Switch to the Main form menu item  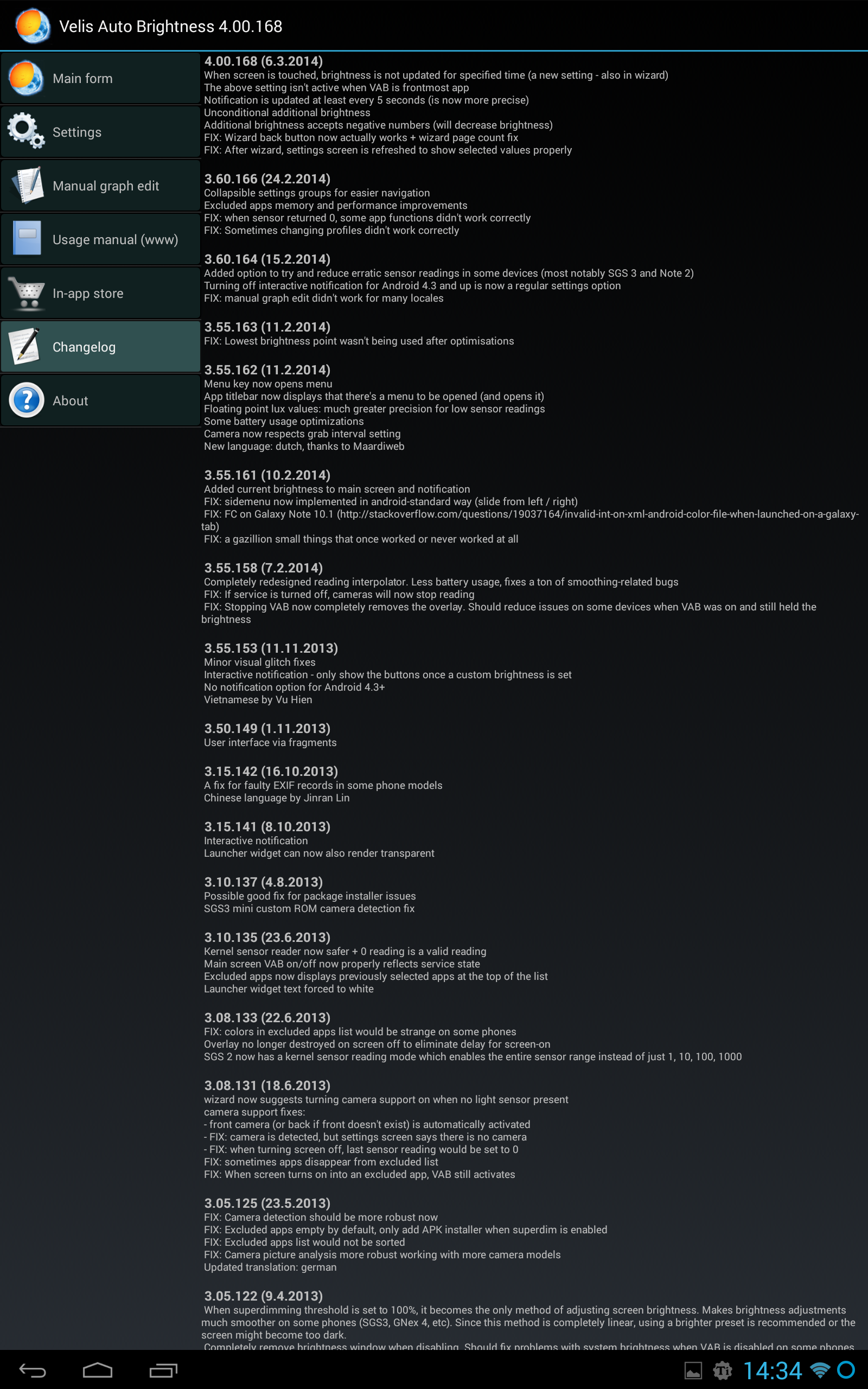[x=100, y=78]
